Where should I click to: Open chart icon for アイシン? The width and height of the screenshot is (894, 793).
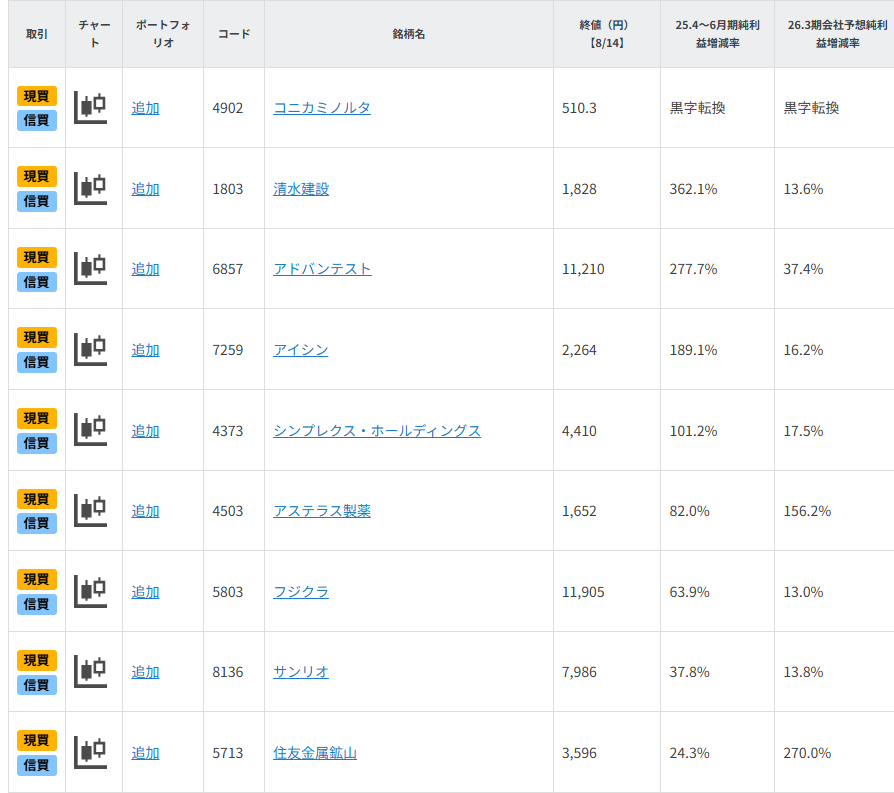(x=91, y=349)
